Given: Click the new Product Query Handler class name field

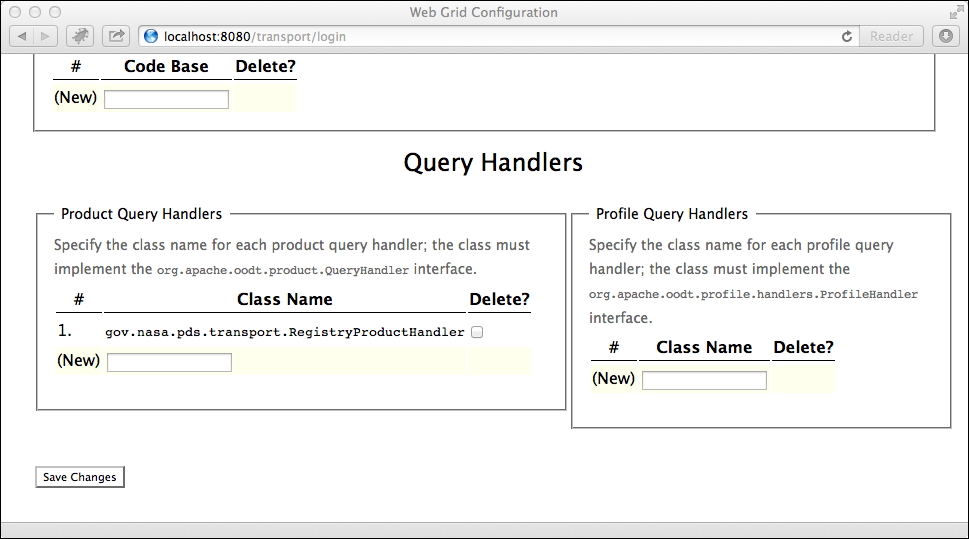Looking at the screenshot, I should 169,362.
